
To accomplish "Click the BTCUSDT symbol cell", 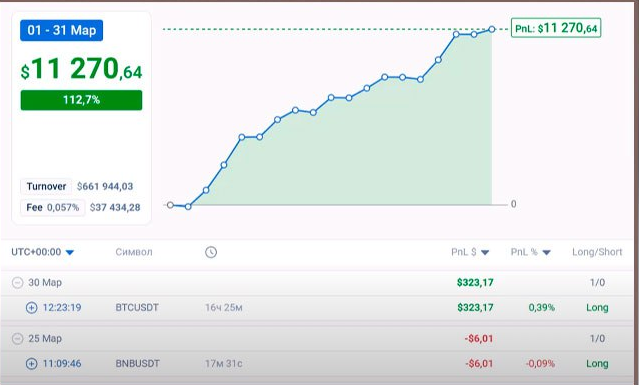I will tap(137, 308).
